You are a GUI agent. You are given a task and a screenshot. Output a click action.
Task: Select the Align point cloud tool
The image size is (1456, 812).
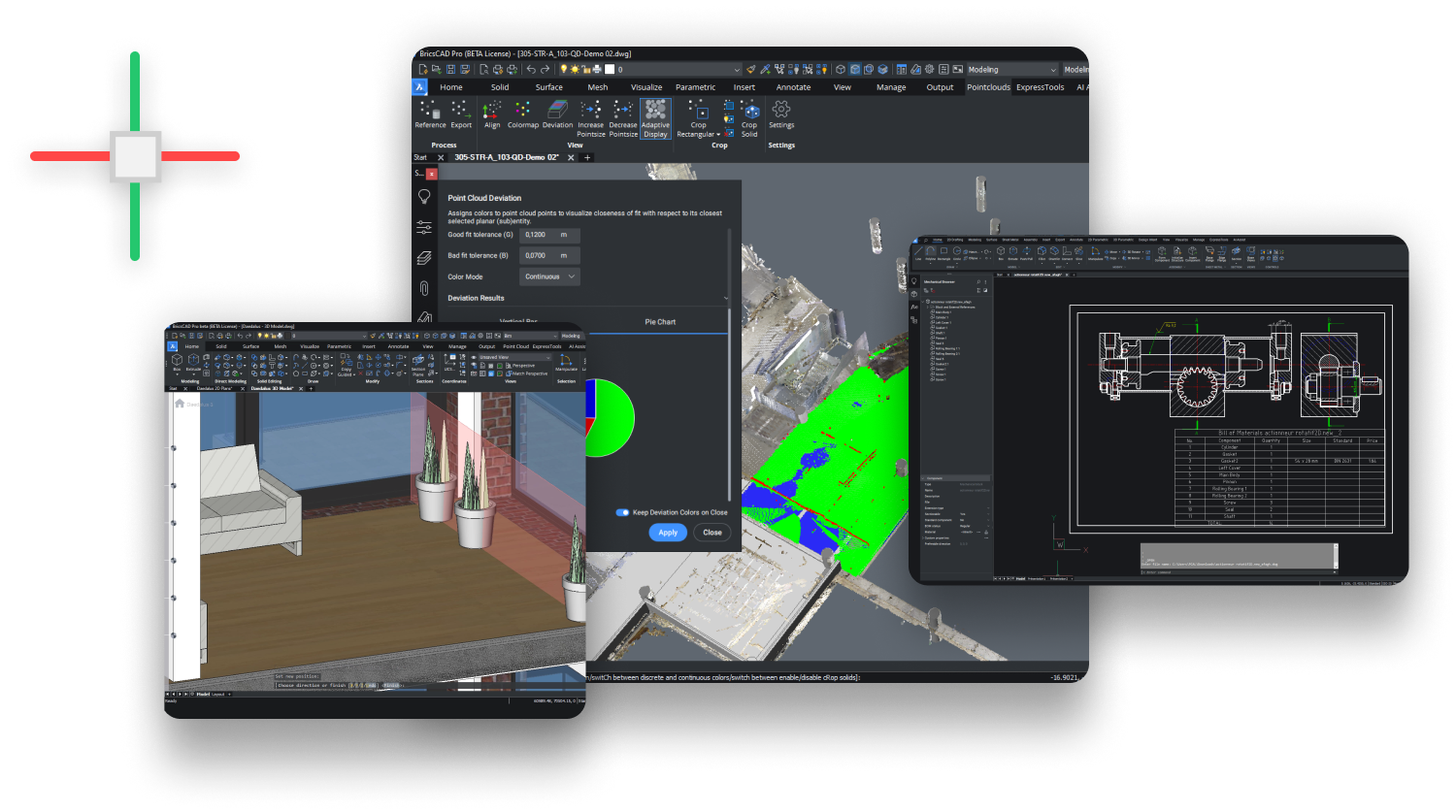(x=492, y=114)
